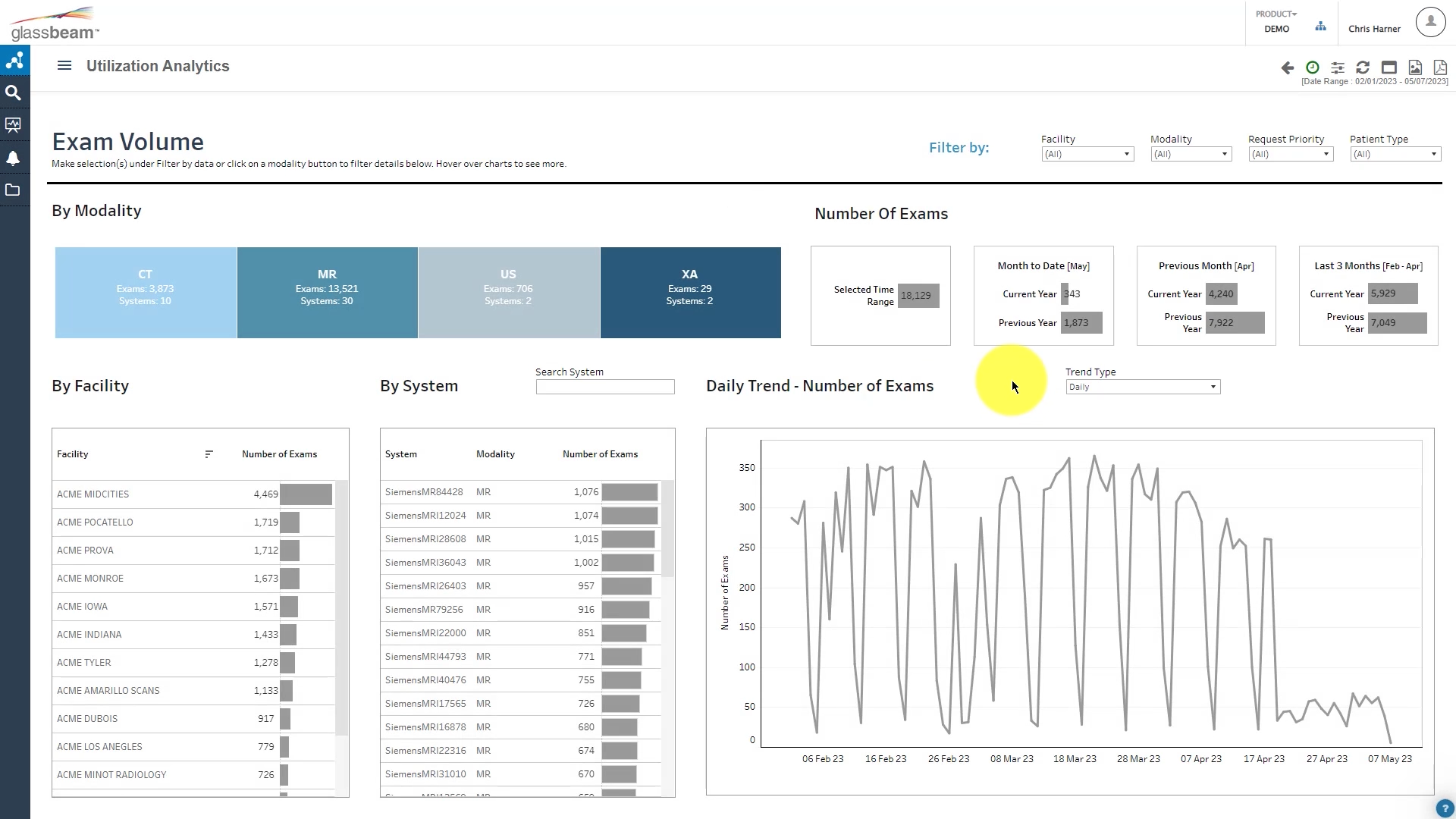Sort facilities using the sort control
The image size is (1456, 819).
click(209, 454)
